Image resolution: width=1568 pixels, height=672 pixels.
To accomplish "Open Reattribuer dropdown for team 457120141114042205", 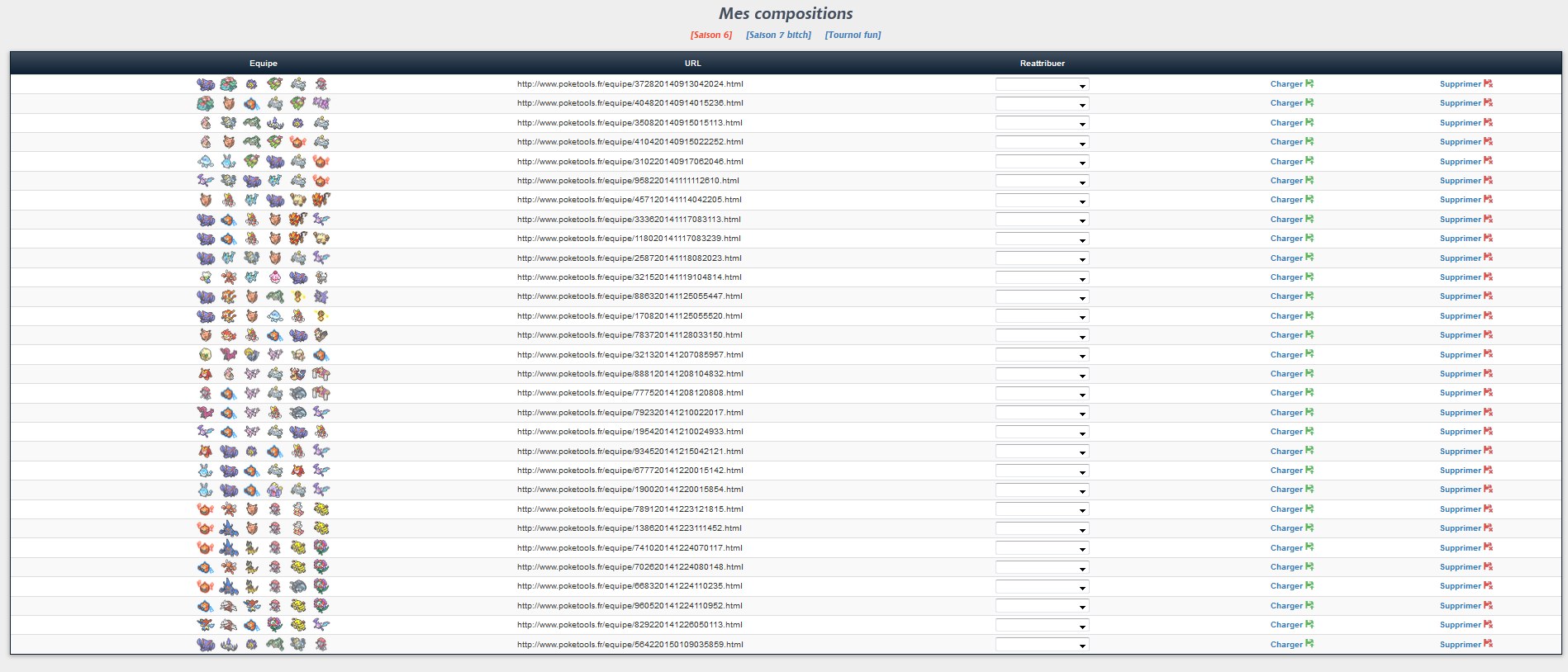I will coord(1043,201).
